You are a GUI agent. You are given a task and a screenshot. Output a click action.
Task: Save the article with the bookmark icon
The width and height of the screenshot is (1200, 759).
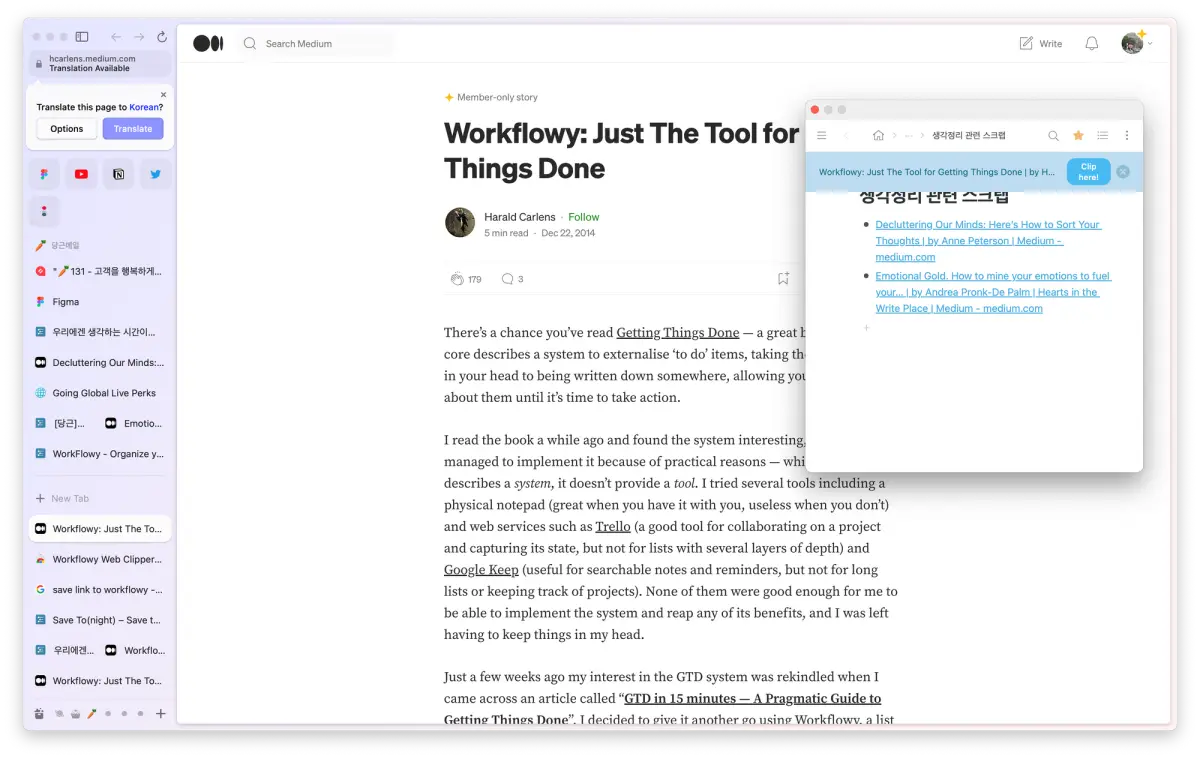(x=783, y=279)
